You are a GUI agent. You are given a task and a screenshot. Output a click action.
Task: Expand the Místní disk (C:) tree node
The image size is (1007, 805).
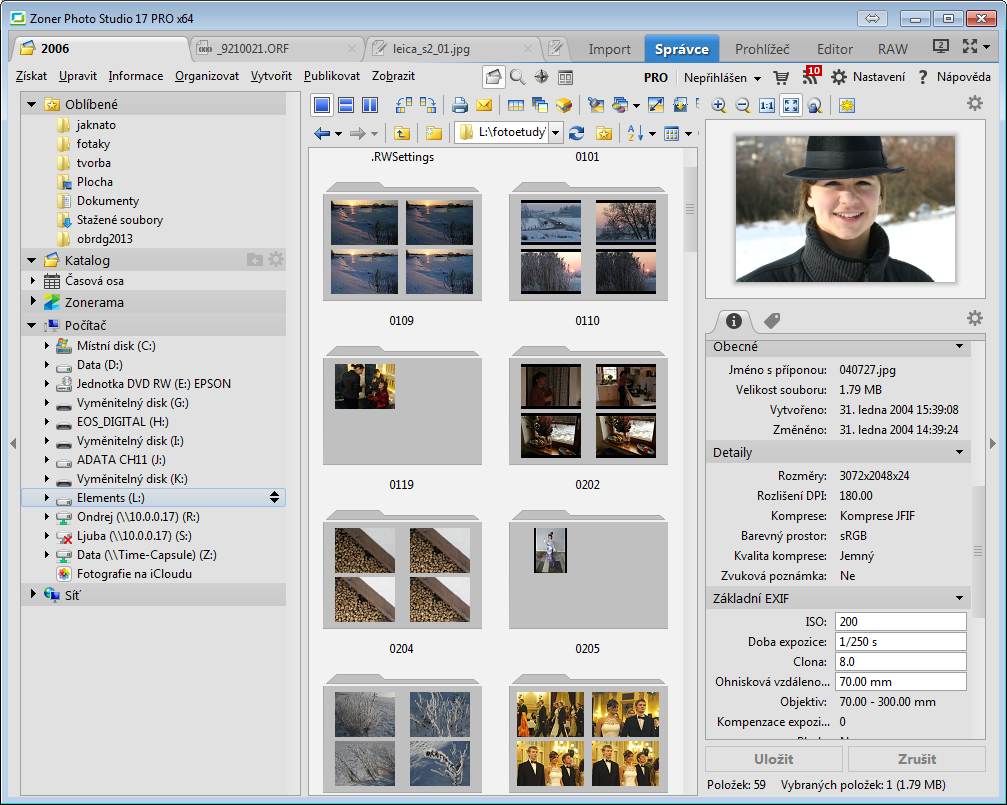[x=46, y=346]
